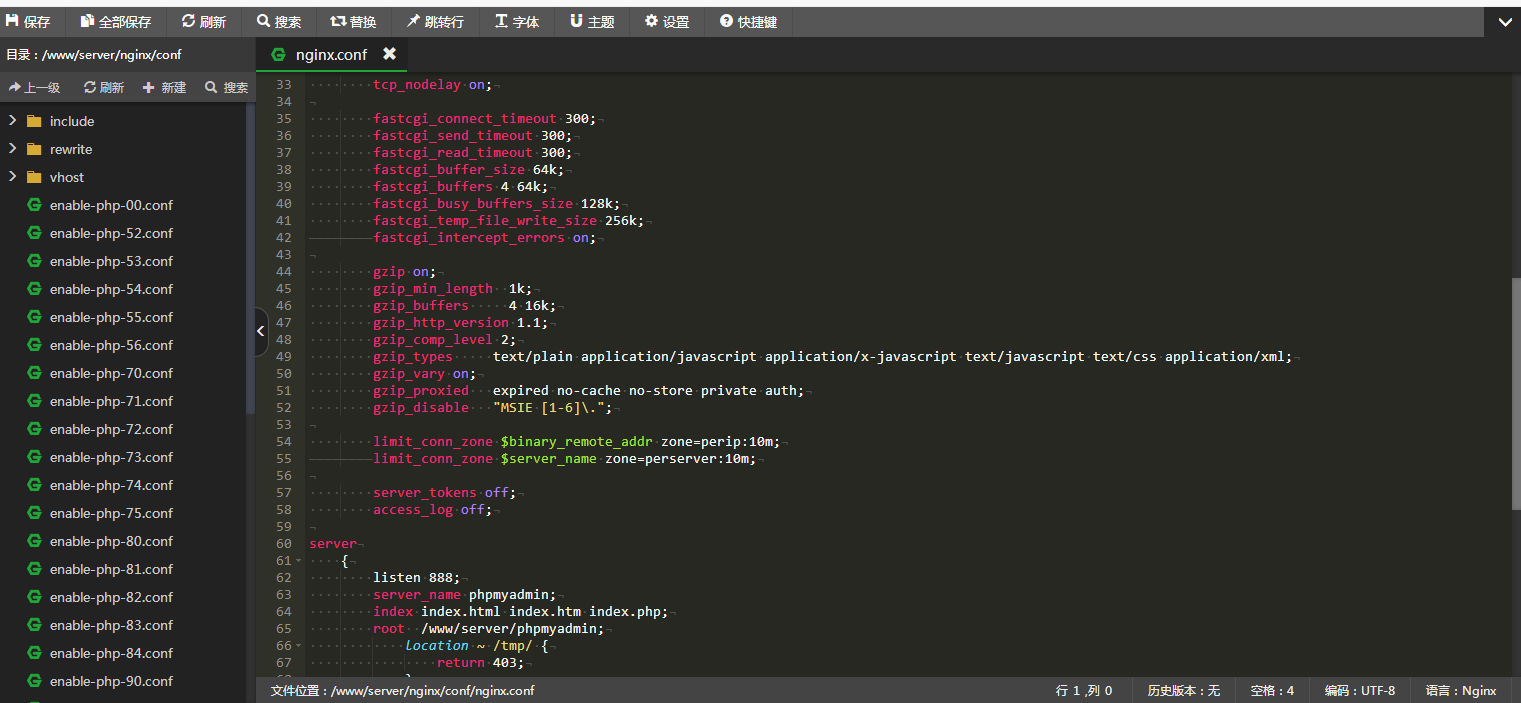The height and width of the screenshot is (703, 1521).
Task: Click the rewrite folder icon
Action: tap(34, 149)
